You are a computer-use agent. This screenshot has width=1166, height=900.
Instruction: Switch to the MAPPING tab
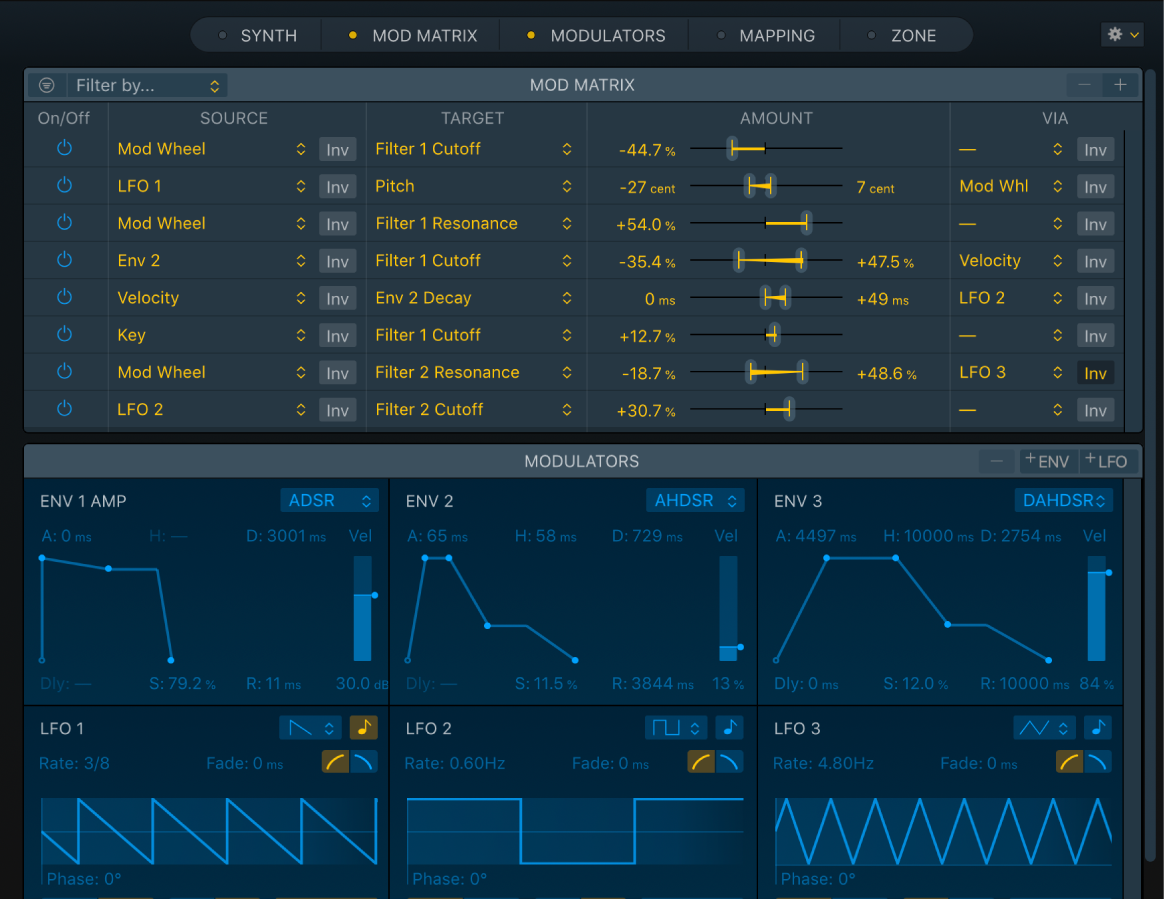coord(777,34)
